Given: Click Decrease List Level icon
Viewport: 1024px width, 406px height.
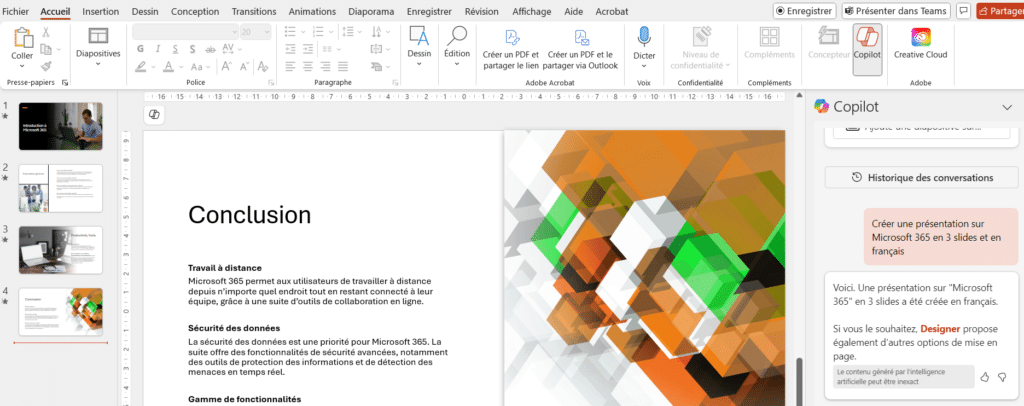Looking at the screenshot, I should click(x=290, y=49).
